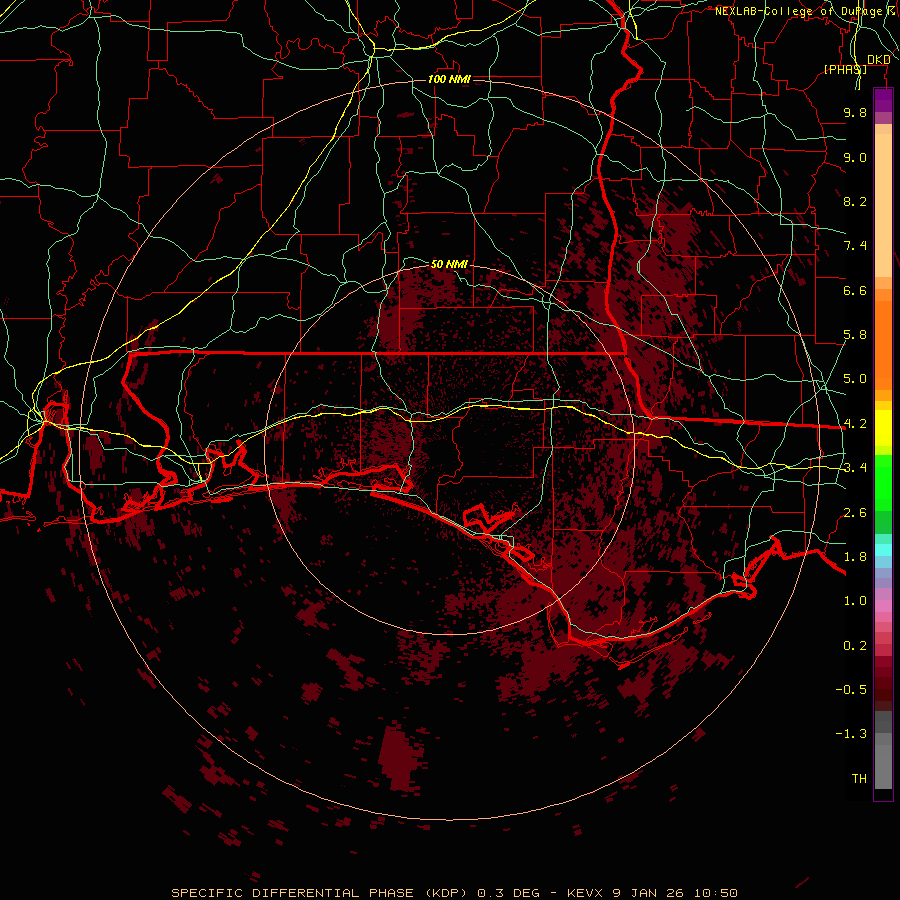The image size is (900, 900).
Task: Click the "100 NMI" range ring label
Action: click(449, 79)
